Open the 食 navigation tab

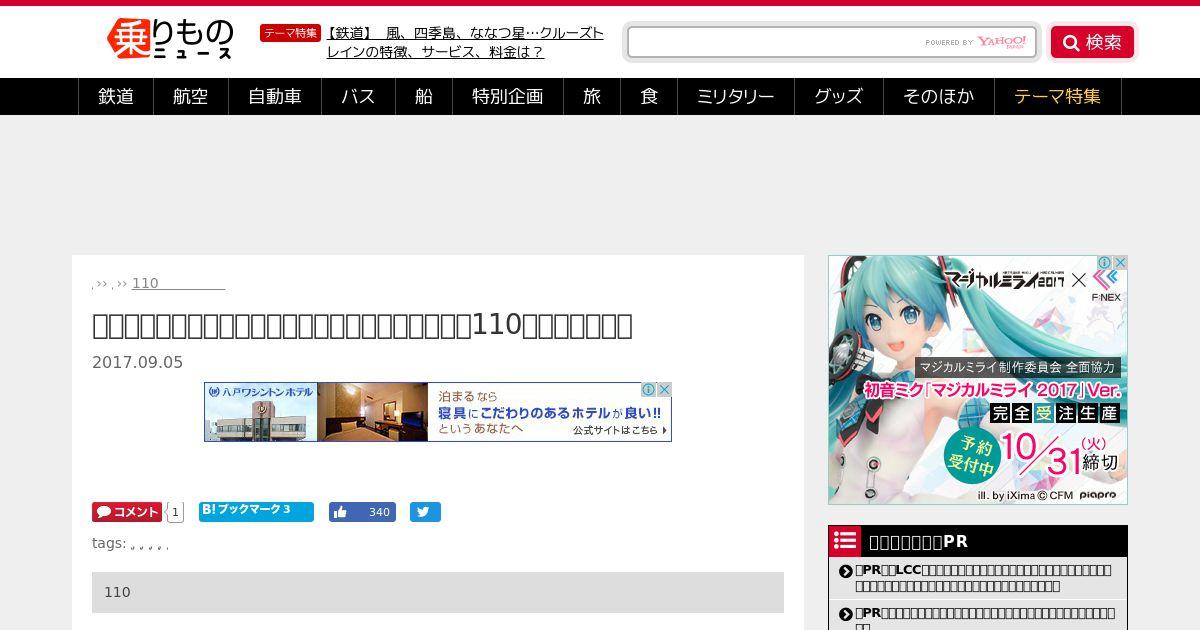[649, 96]
